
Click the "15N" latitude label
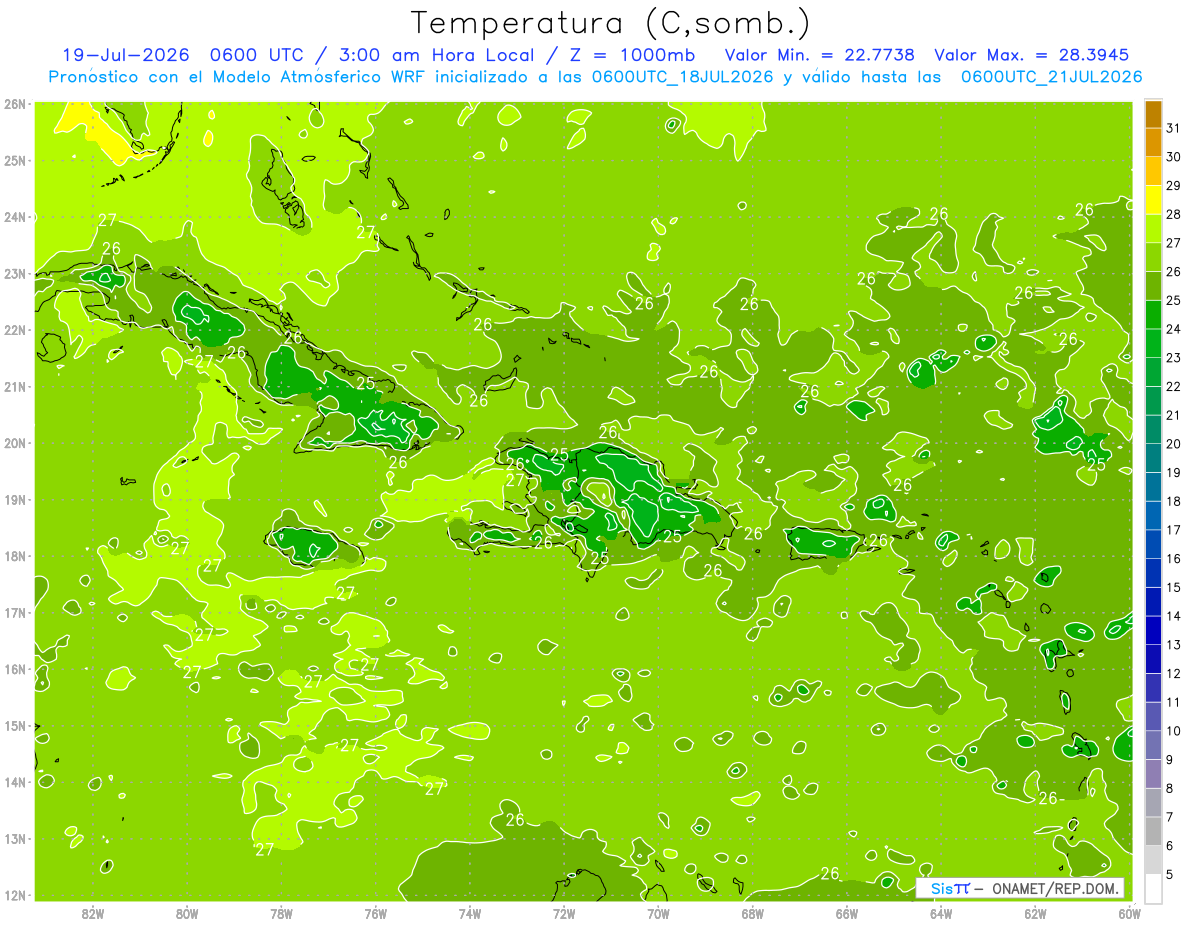14,725
